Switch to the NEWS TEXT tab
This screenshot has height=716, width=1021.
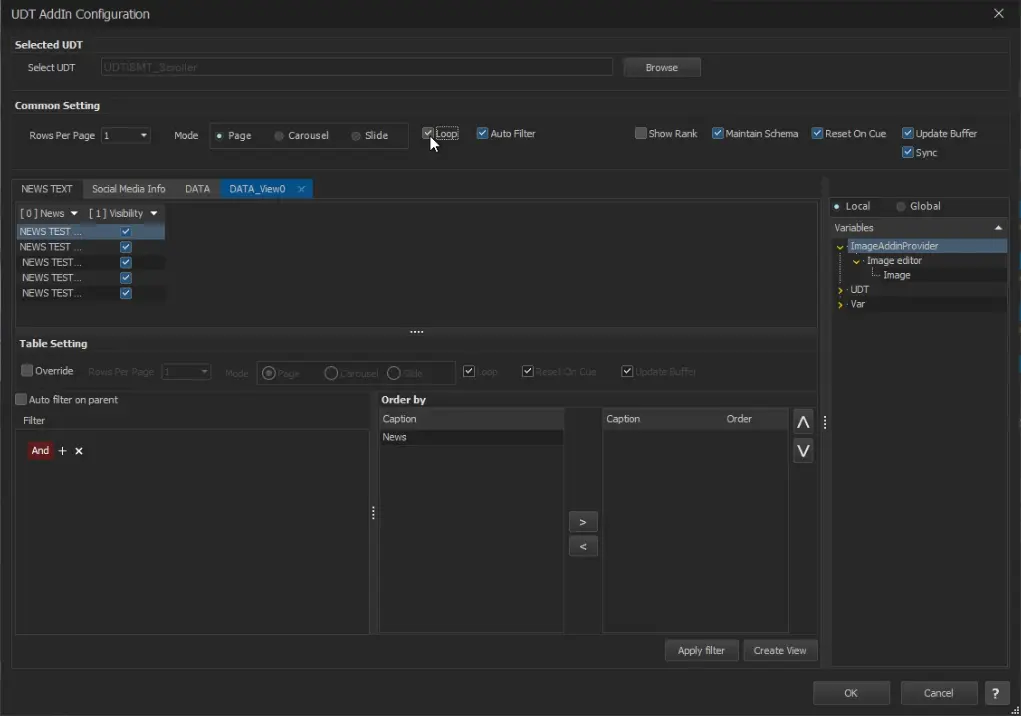tap(47, 189)
